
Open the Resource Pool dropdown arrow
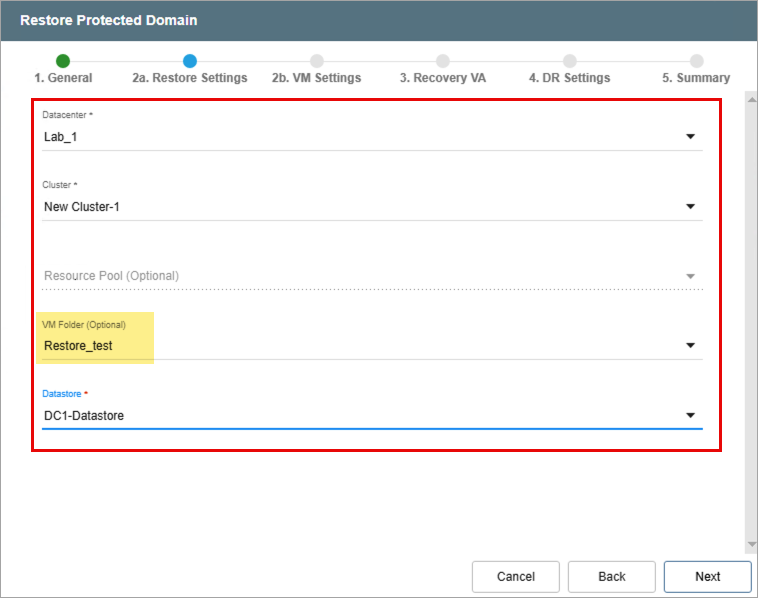pyautogui.click(x=690, y=276)
